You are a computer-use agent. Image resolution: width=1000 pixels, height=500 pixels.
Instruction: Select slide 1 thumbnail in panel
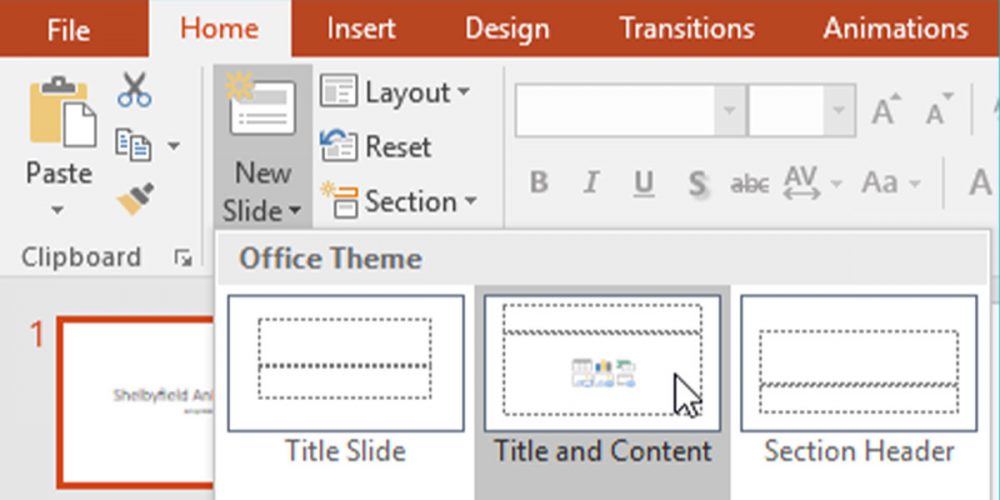click(135, 398)
